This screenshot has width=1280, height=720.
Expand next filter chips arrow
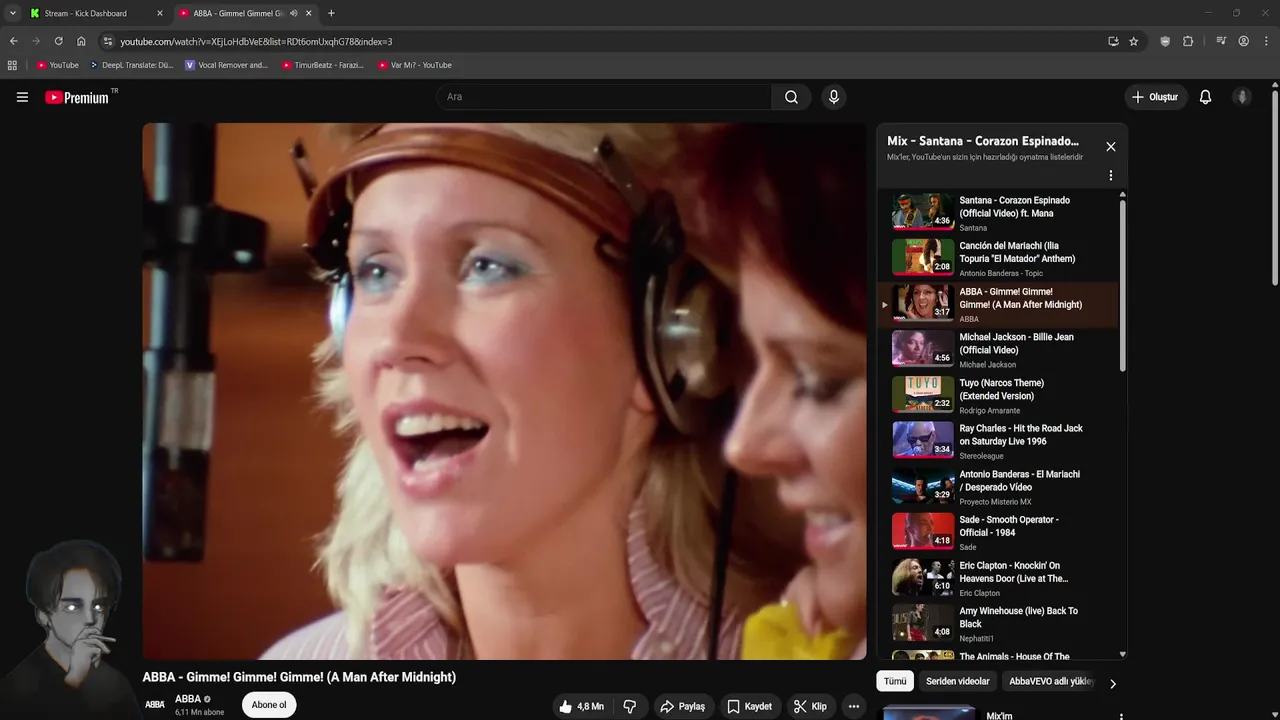tap(1113, 683)
